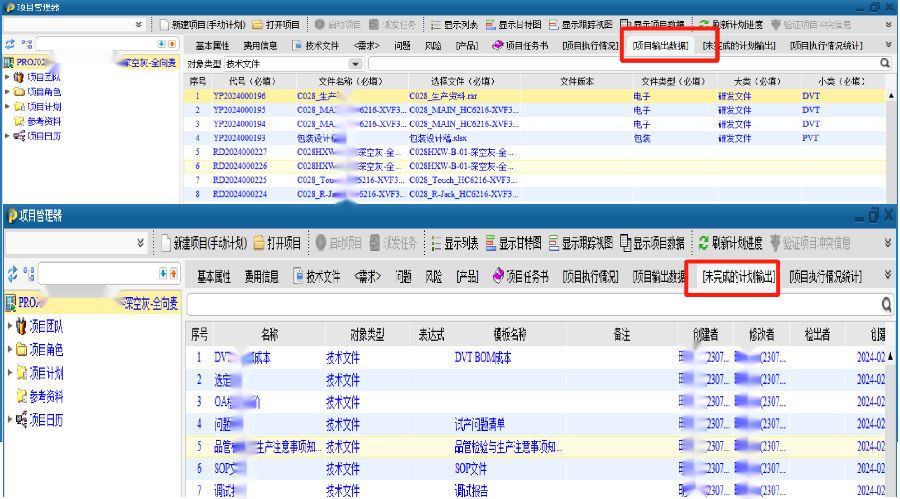Click 模板名称 column header in lower table

[490, 334]
